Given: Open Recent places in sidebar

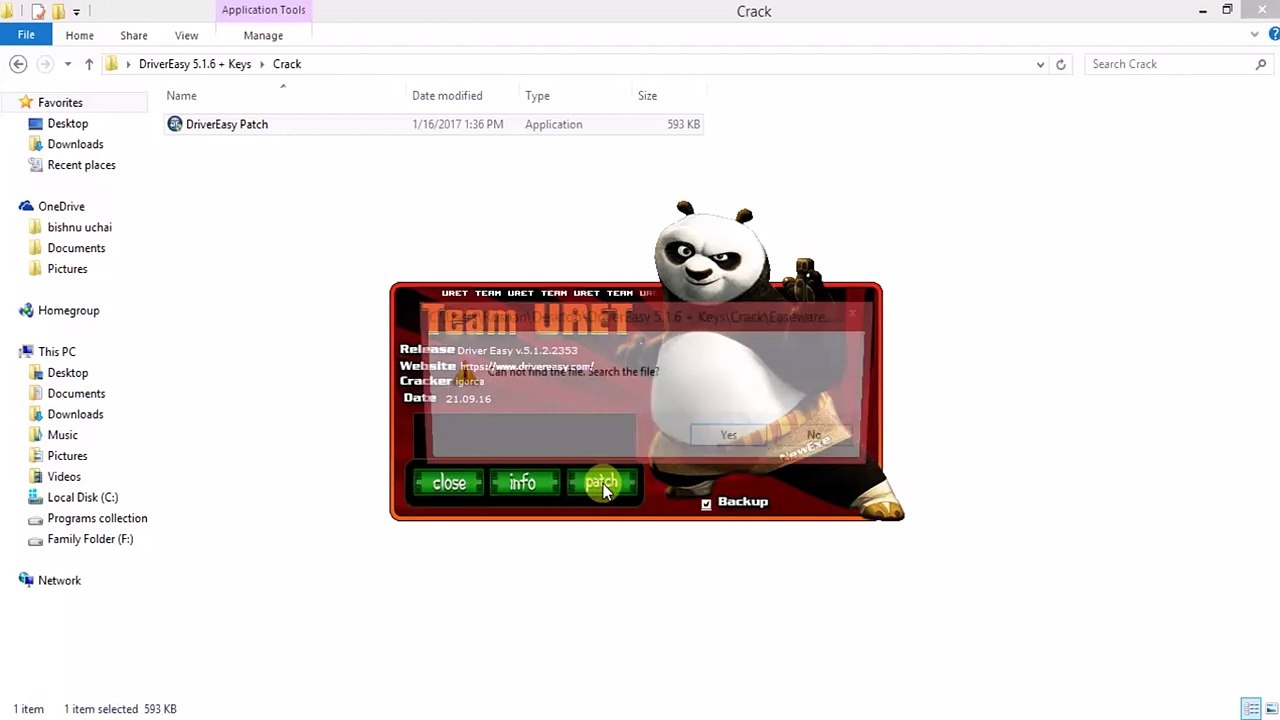Looking at the screenshot, I should click(x=81, y=165).
